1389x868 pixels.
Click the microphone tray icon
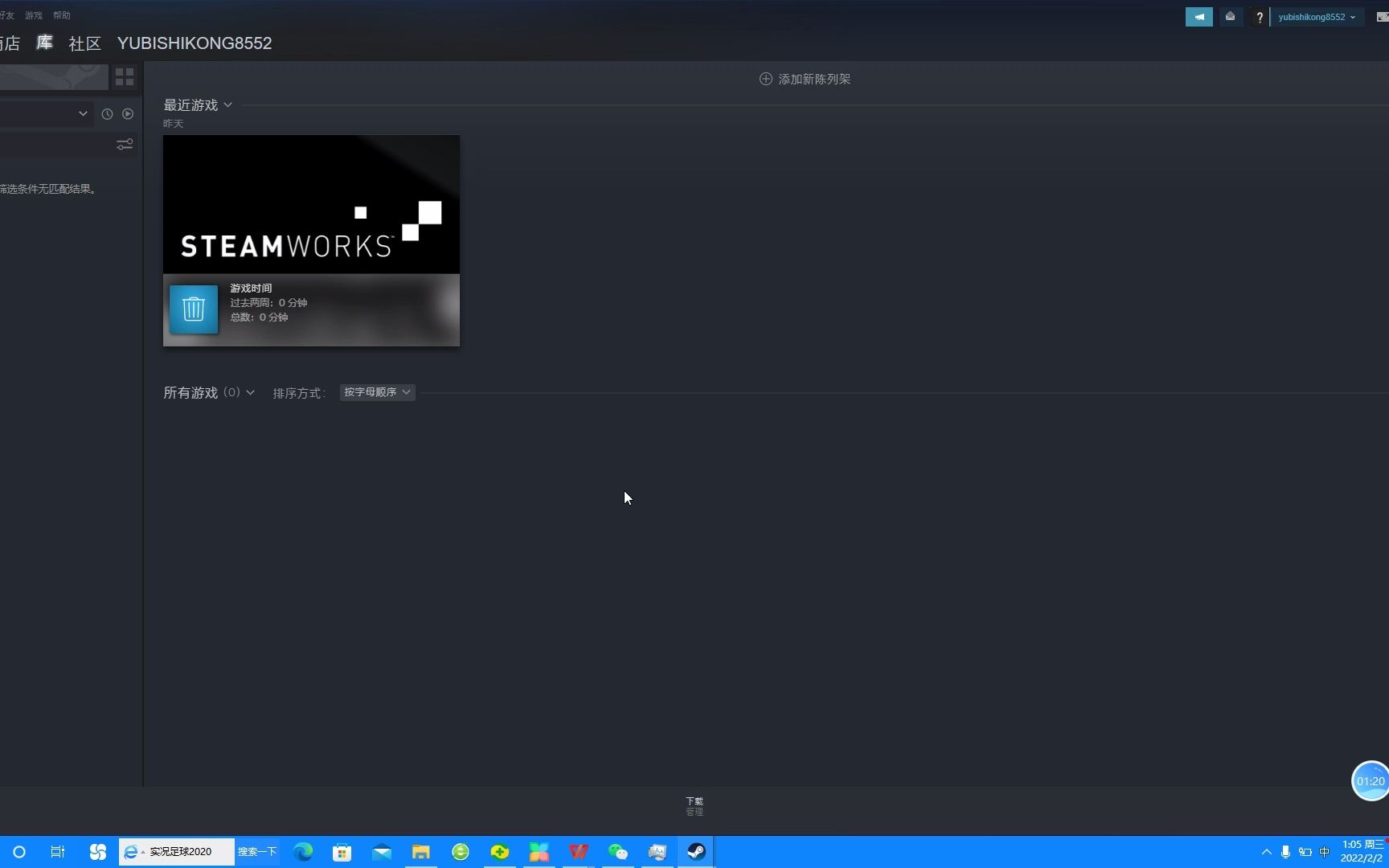click(x=1285, y=852)
